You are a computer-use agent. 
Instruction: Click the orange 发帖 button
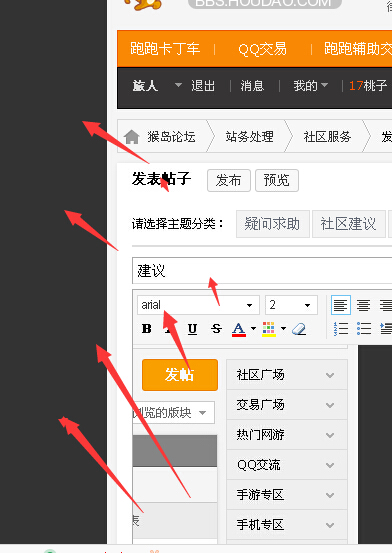(x=180, y=375)
